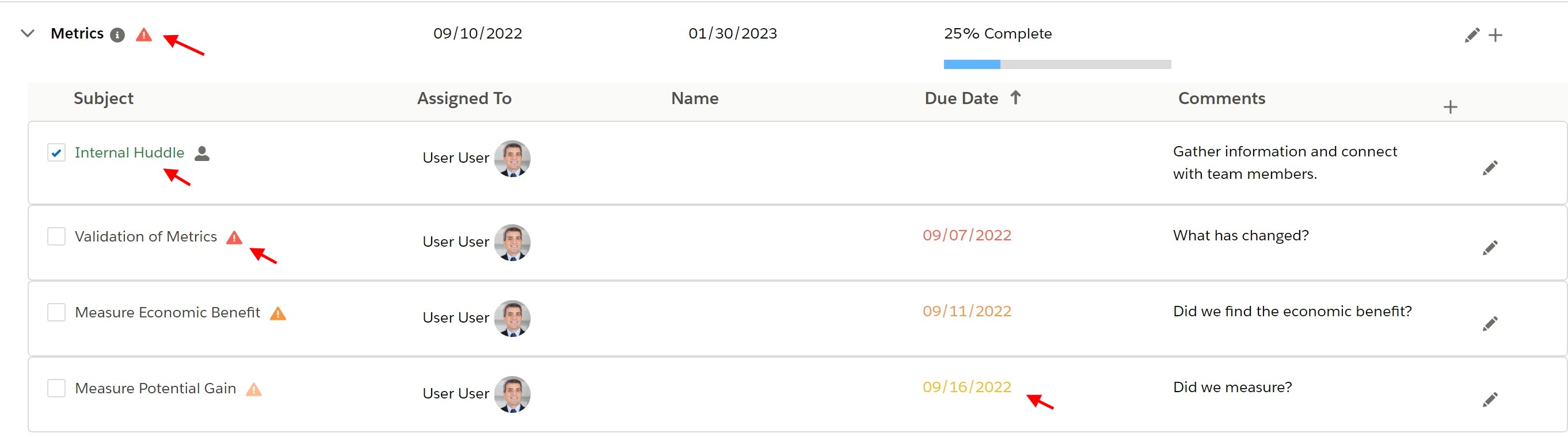Sort by Due Date column header
This screenshot has height=437, width=1568.
pyautogui.click(x=961, y=98)
